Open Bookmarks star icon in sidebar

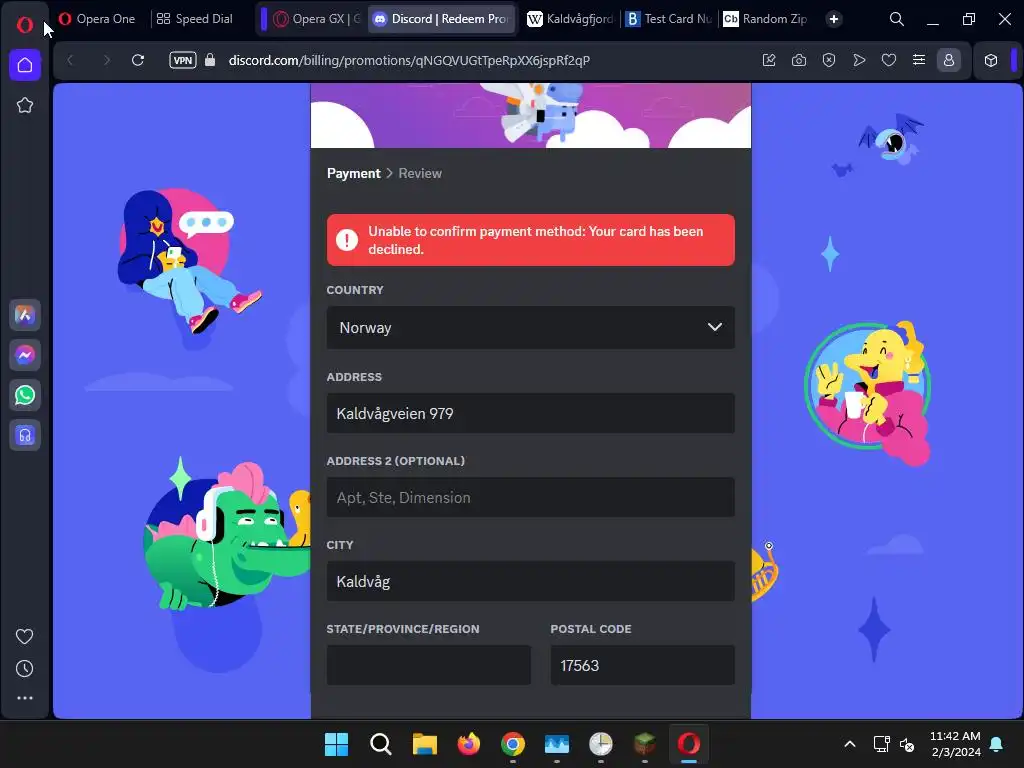click(x=25, y=105)
